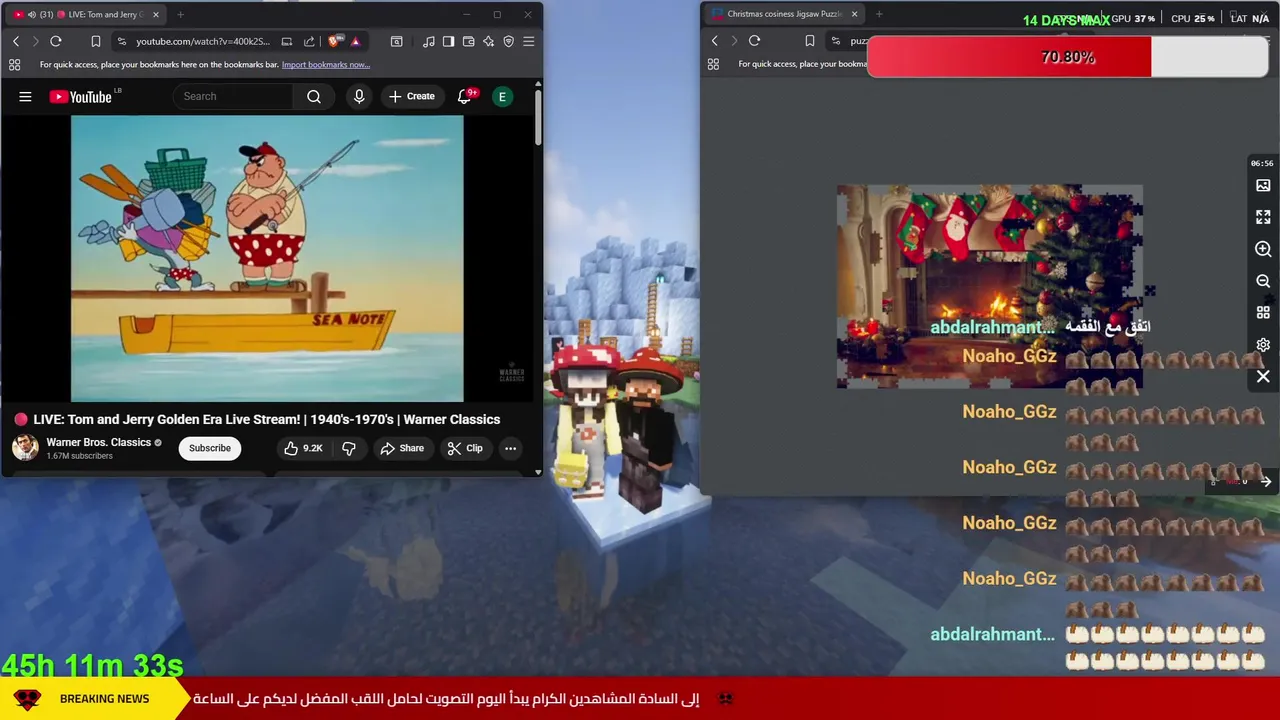Open the media playlist music note icon
Image resolution: width=1280 pixels, height=720 pixels.
click(429, 41)
